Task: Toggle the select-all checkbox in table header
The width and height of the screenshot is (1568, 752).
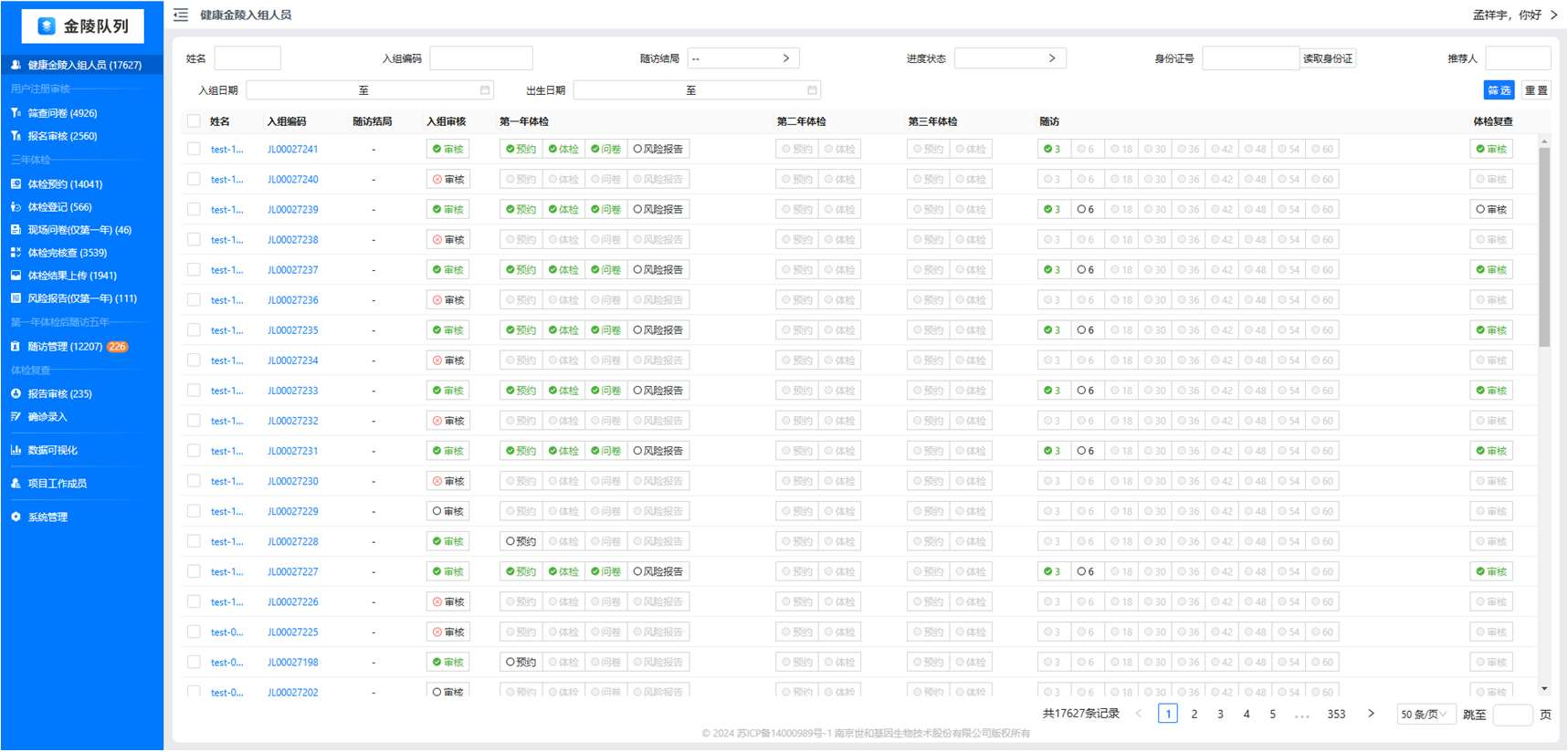Action: pos(194,121)
